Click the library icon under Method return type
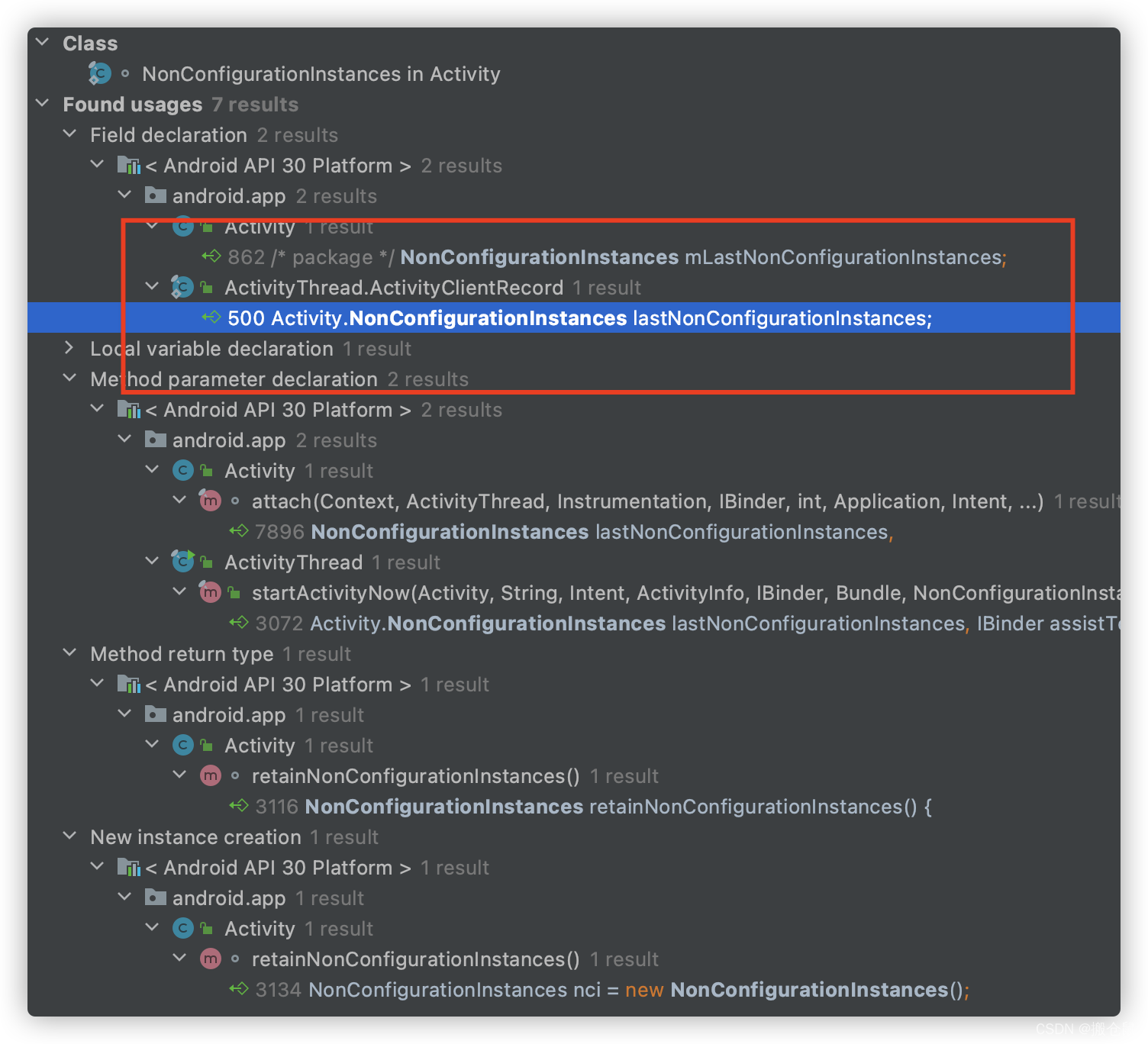The height and width of the screenshot is (1044, 1148). click(x=129, y=684)
